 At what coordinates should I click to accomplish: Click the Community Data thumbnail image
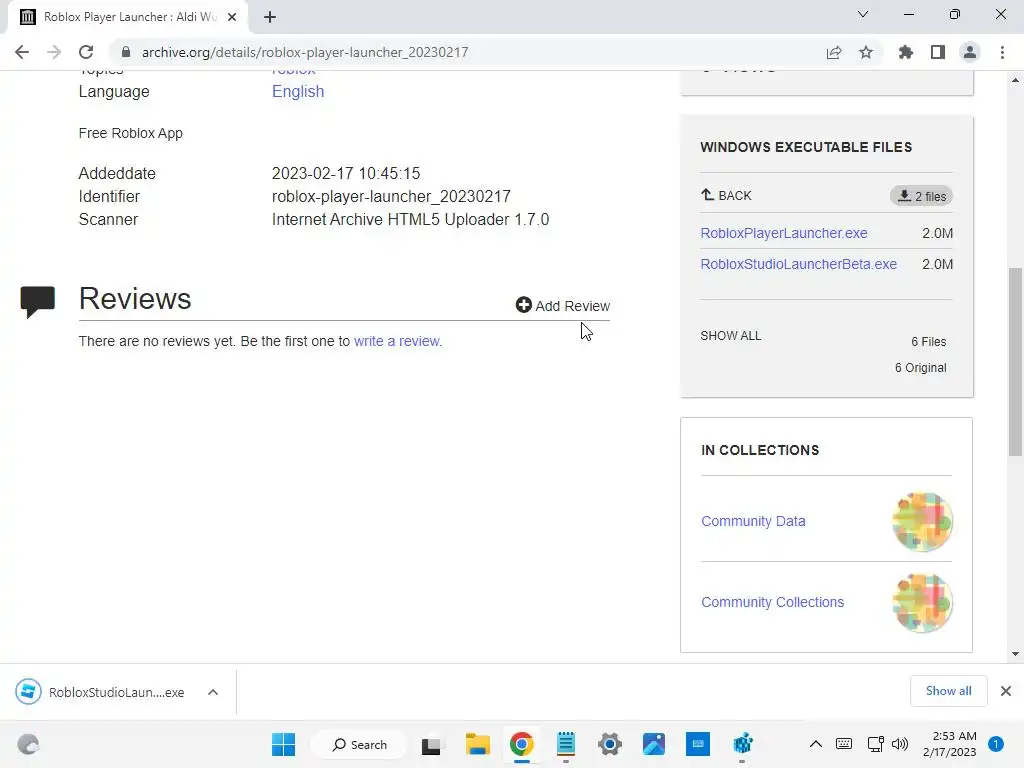(x=922, y=522)
